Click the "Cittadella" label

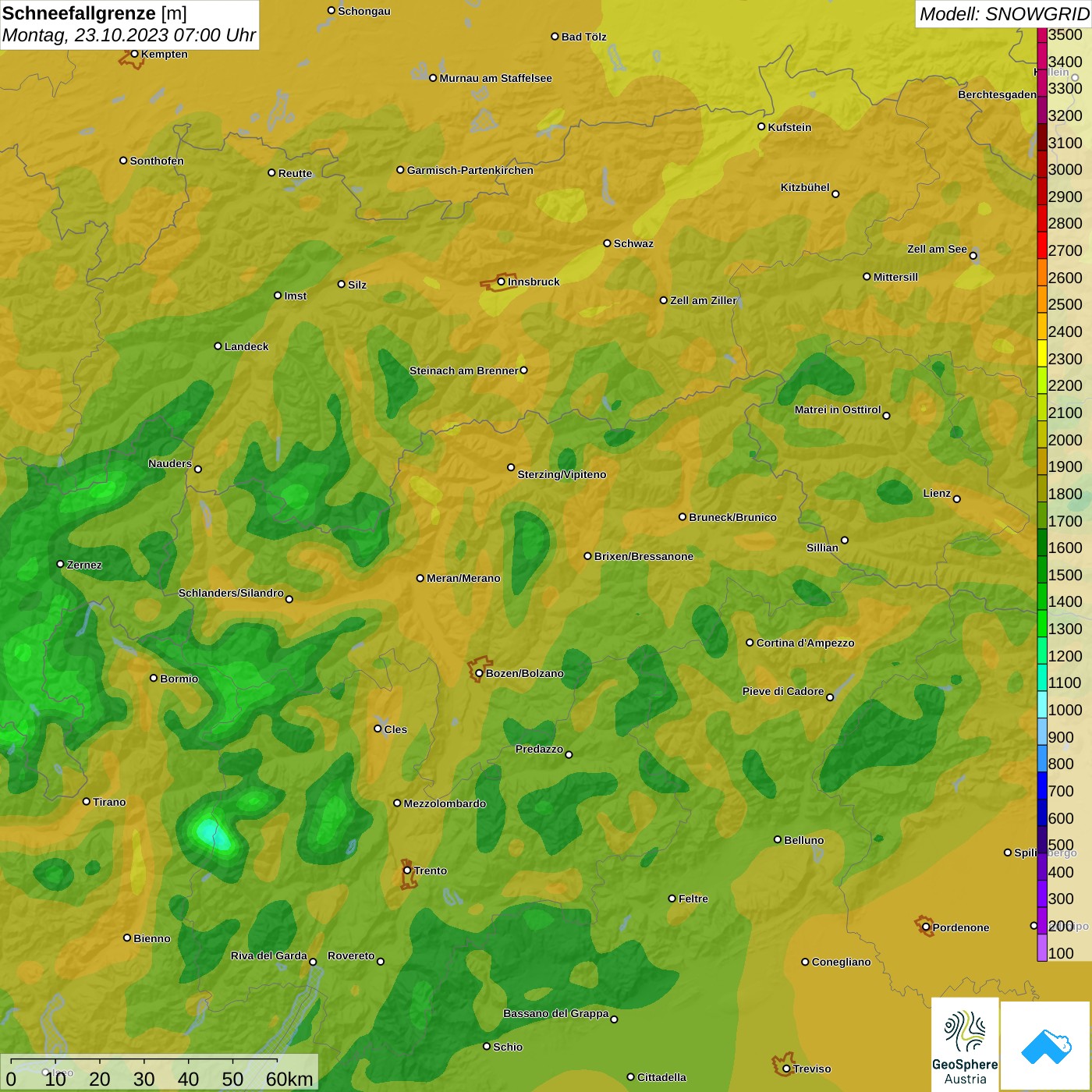(661, 1077)
